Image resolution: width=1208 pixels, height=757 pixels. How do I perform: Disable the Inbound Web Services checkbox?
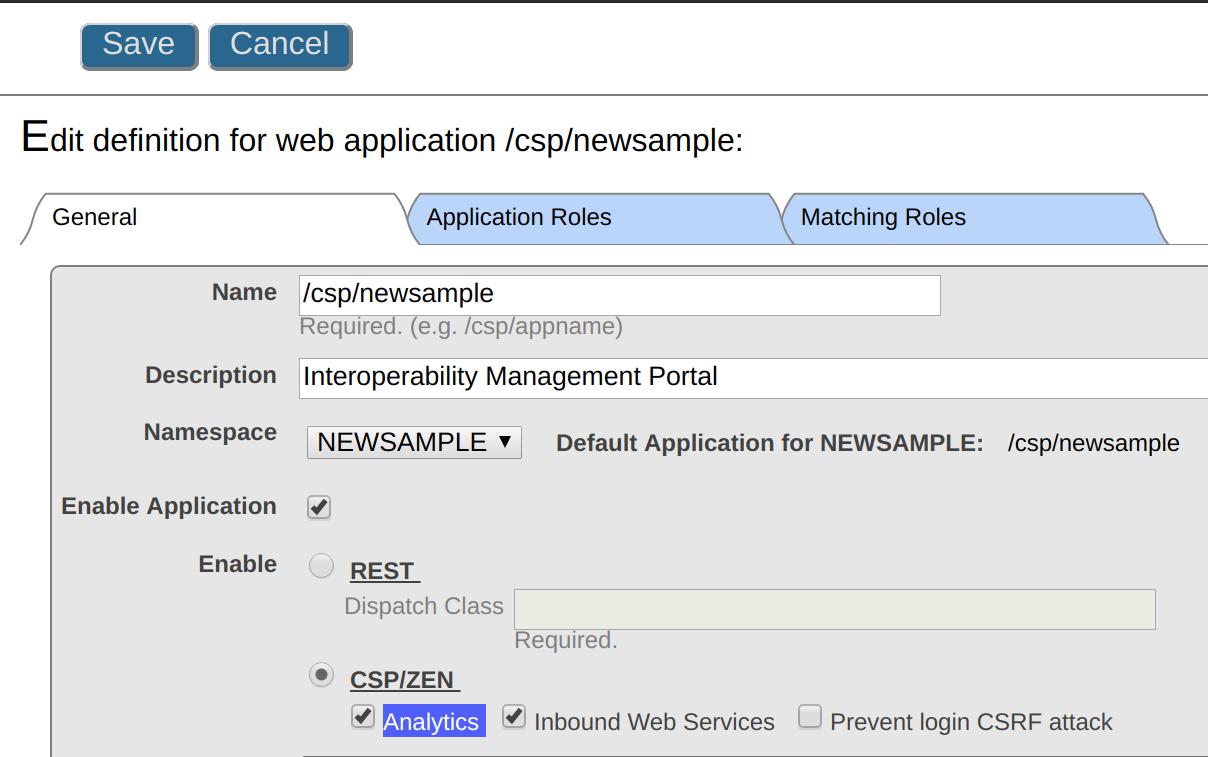514,717
